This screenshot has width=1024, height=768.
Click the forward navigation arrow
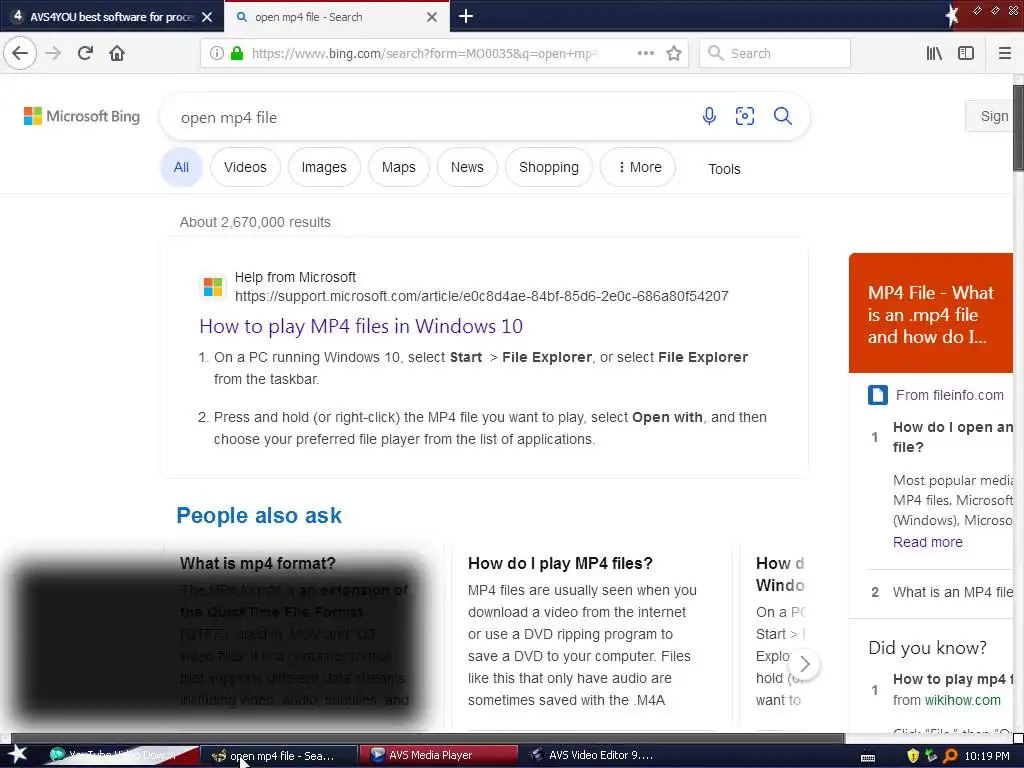click(54, 53)
